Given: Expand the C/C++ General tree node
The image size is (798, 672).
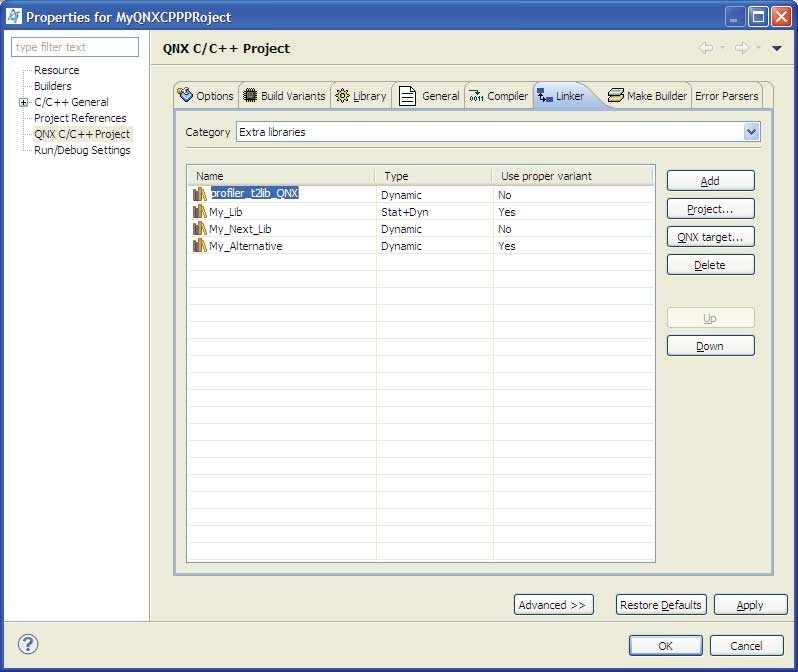Looking at the screenshot, I should 23,102.
